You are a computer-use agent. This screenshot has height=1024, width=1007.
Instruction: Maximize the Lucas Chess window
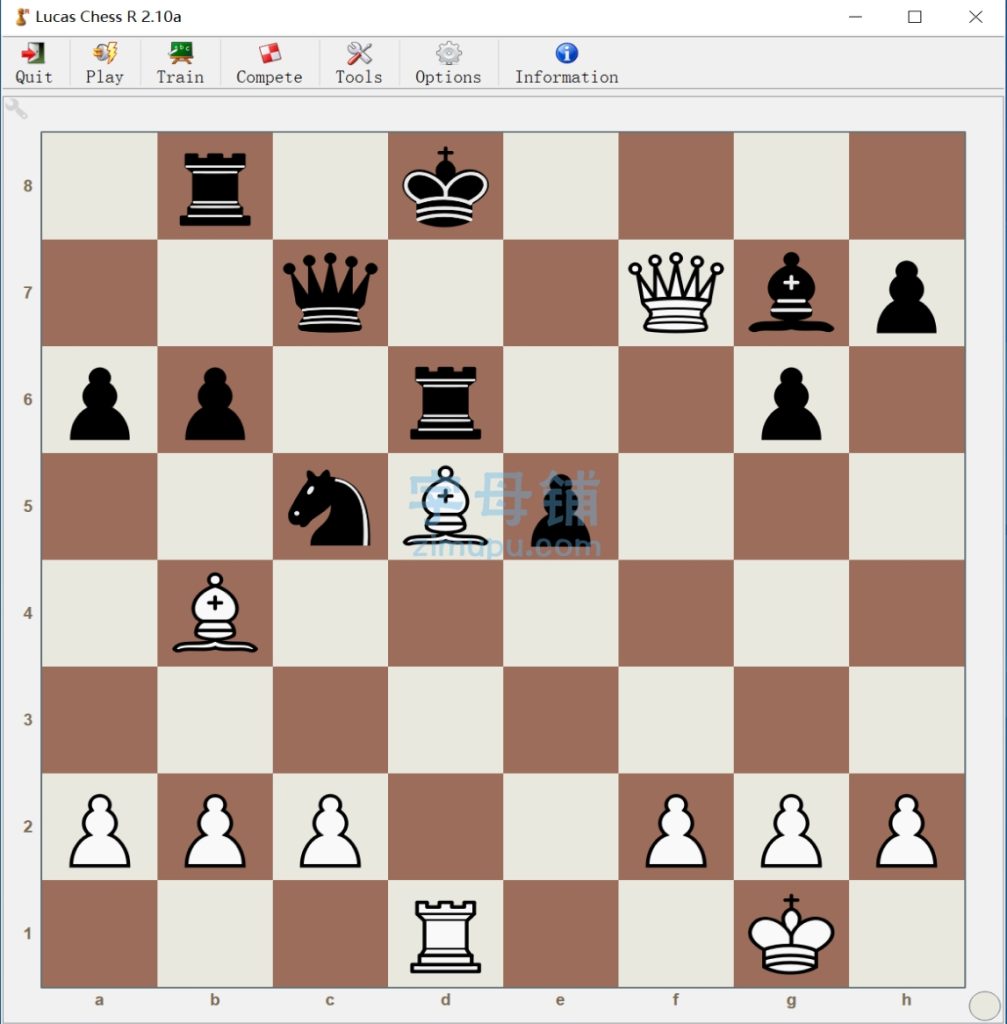915,17
